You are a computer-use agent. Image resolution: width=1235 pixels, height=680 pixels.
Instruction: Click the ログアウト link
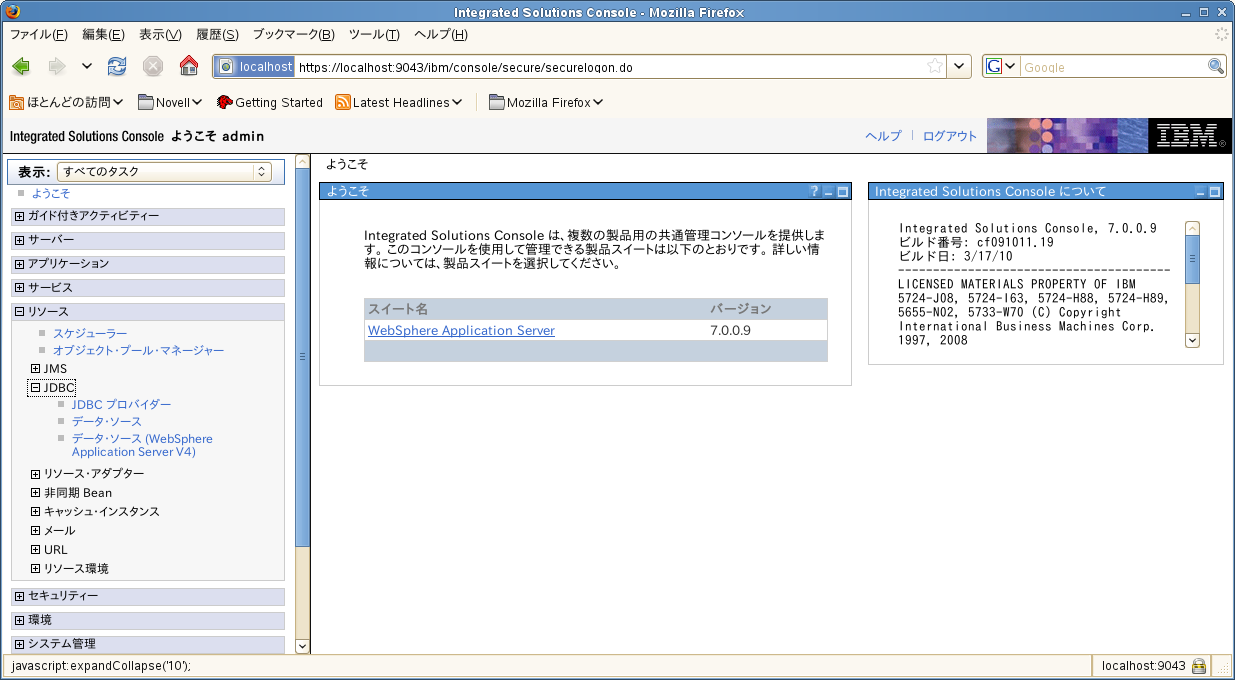pyautogui.click(x=950, y=136)
